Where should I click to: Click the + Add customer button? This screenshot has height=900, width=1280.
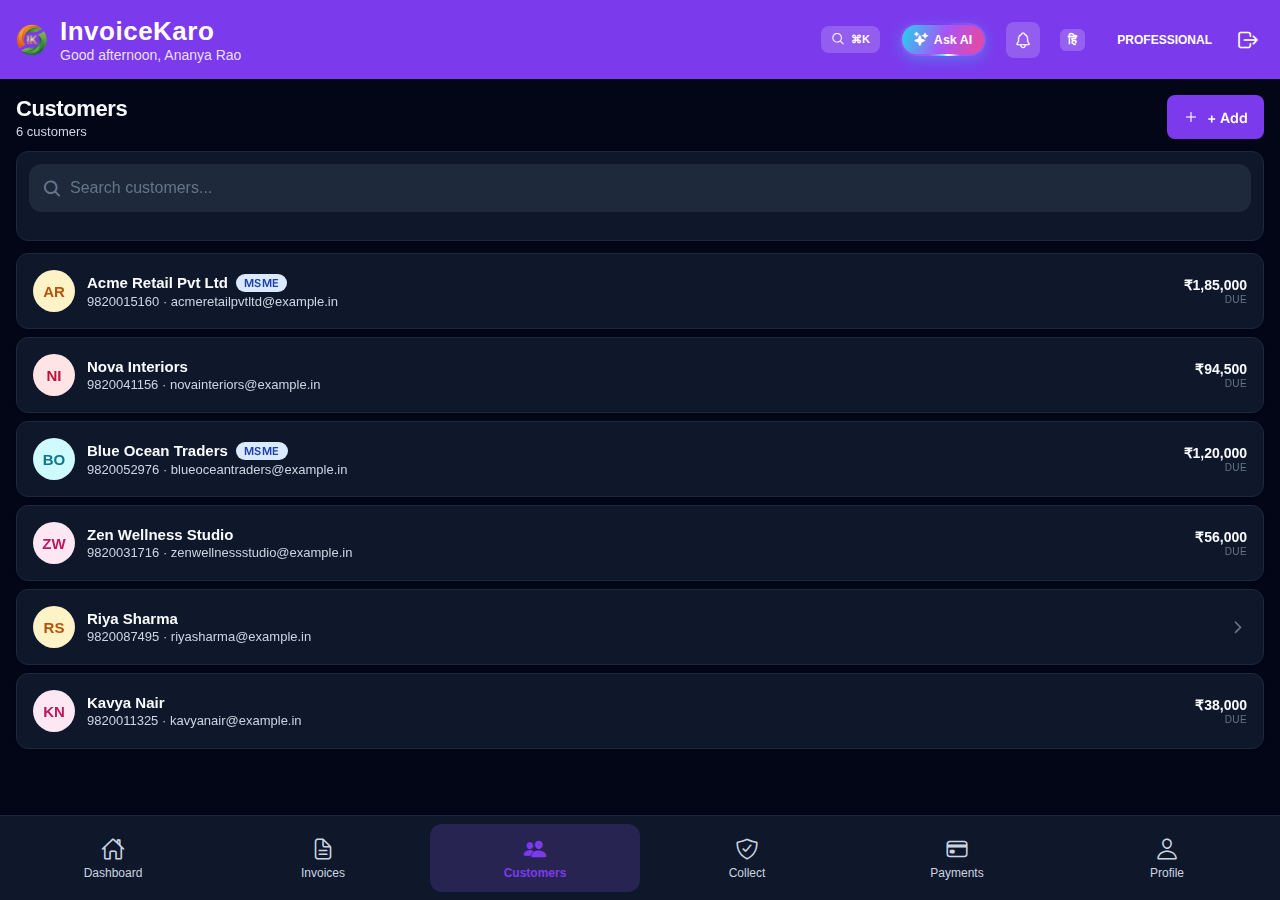(1215, 117)
